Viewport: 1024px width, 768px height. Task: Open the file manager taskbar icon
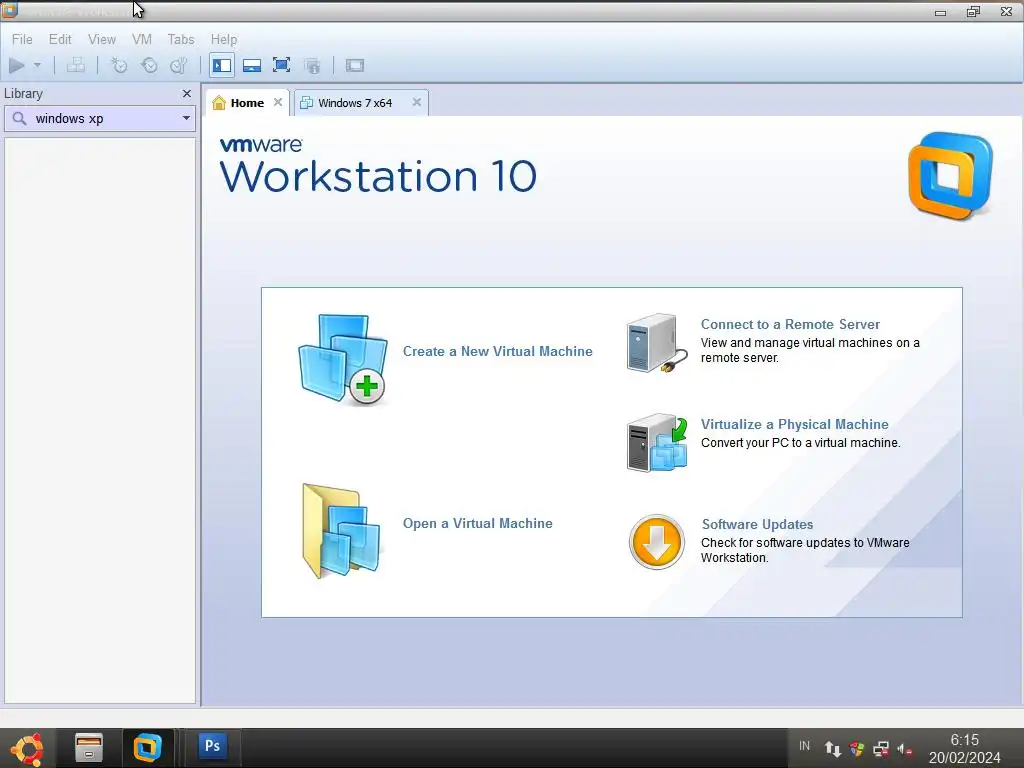click(x=89, y=748)
